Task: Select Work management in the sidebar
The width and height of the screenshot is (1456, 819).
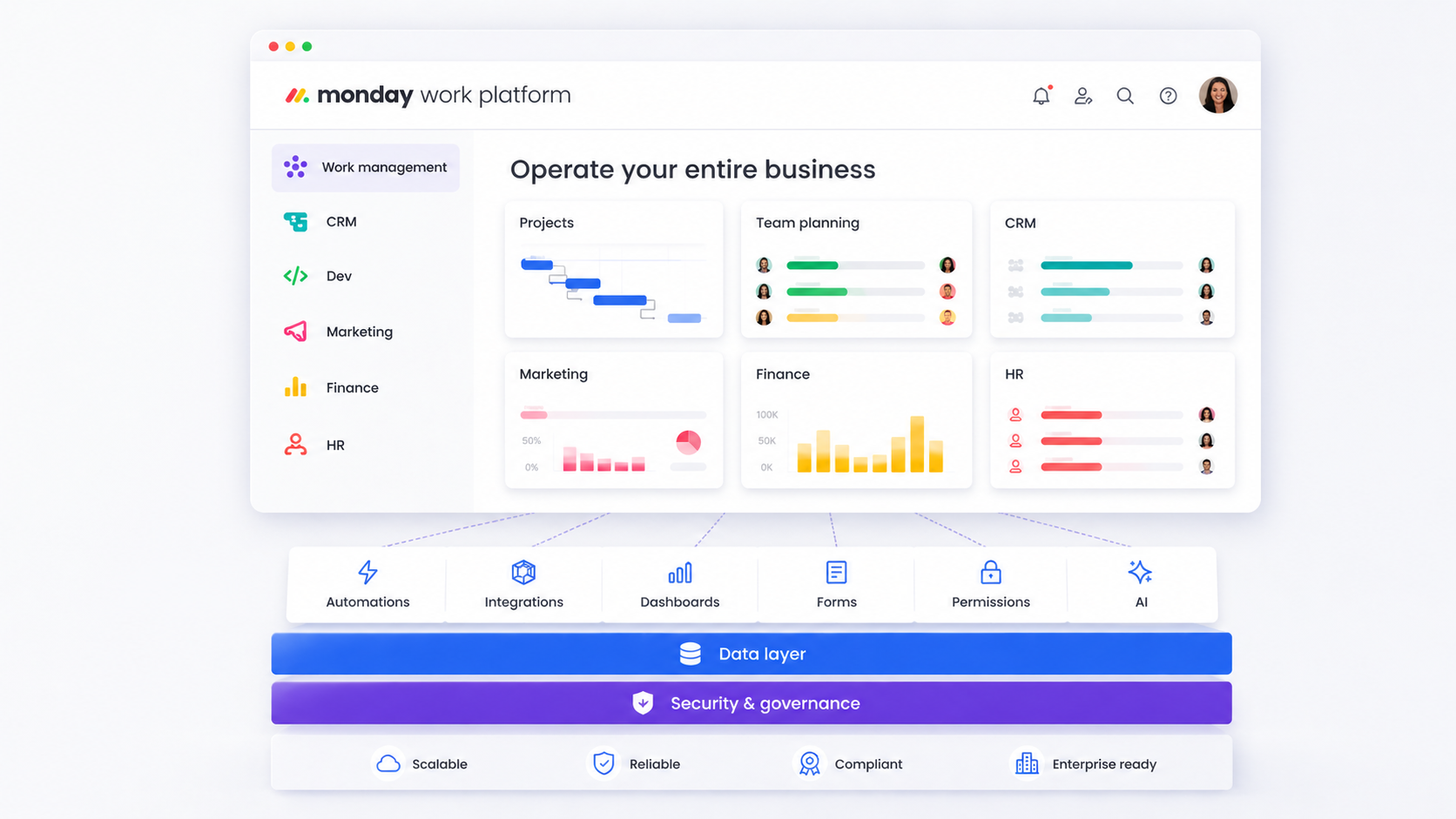Action: point(366,167)
